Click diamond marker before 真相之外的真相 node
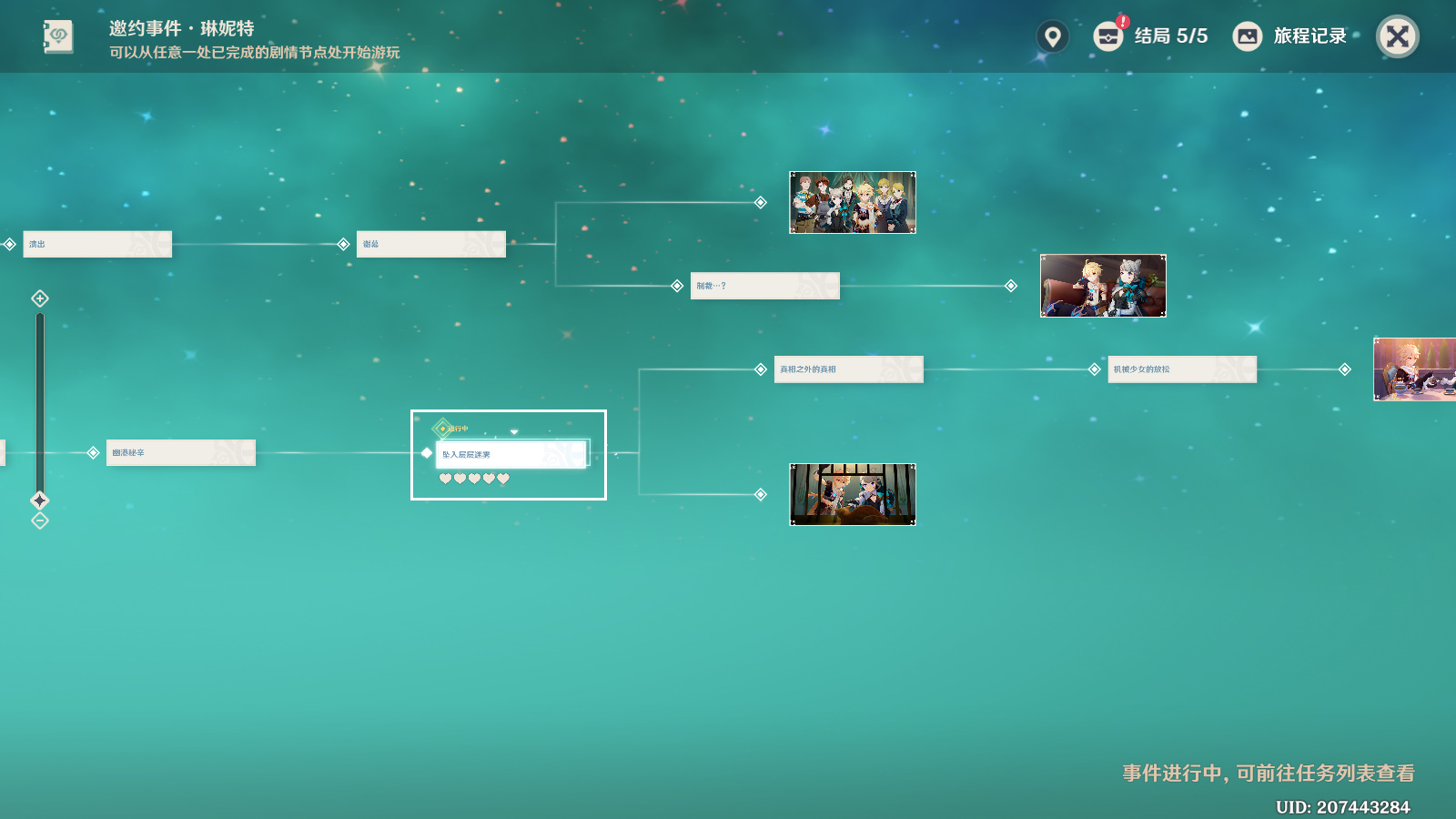 coord(761,369)
